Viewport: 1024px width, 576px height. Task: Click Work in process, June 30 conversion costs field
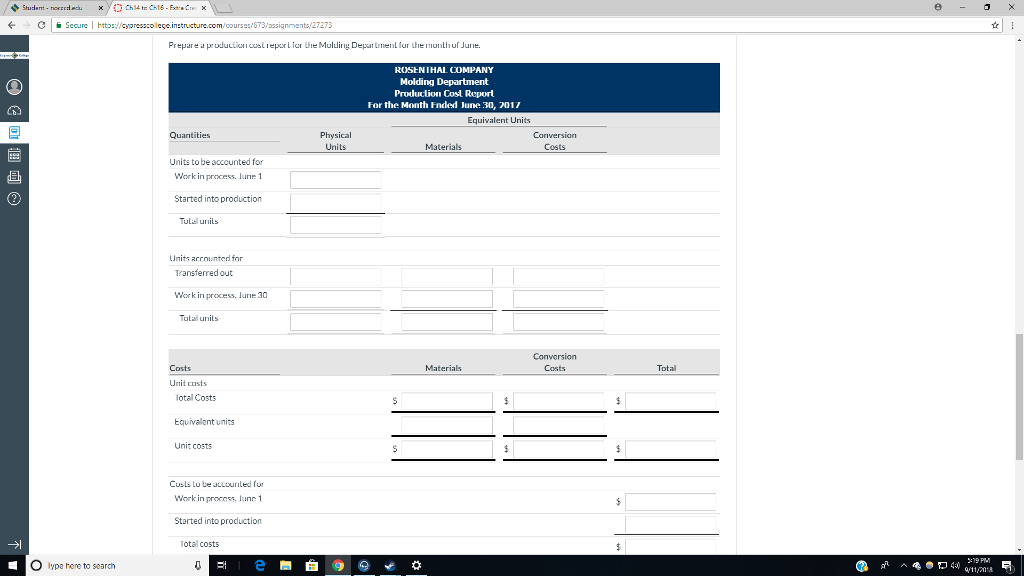click(558, 299)
